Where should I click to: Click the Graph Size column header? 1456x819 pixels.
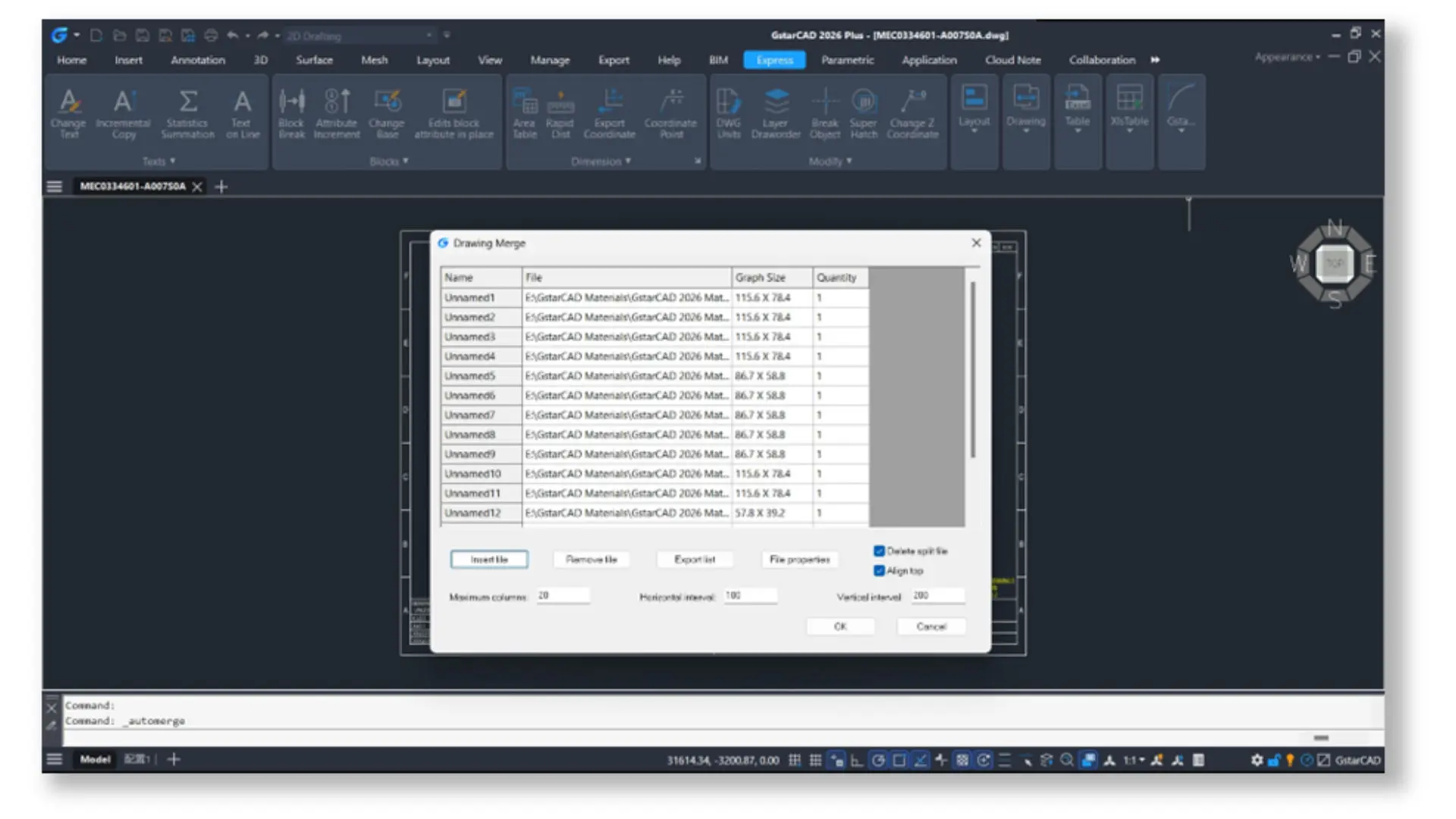(772, 278)
